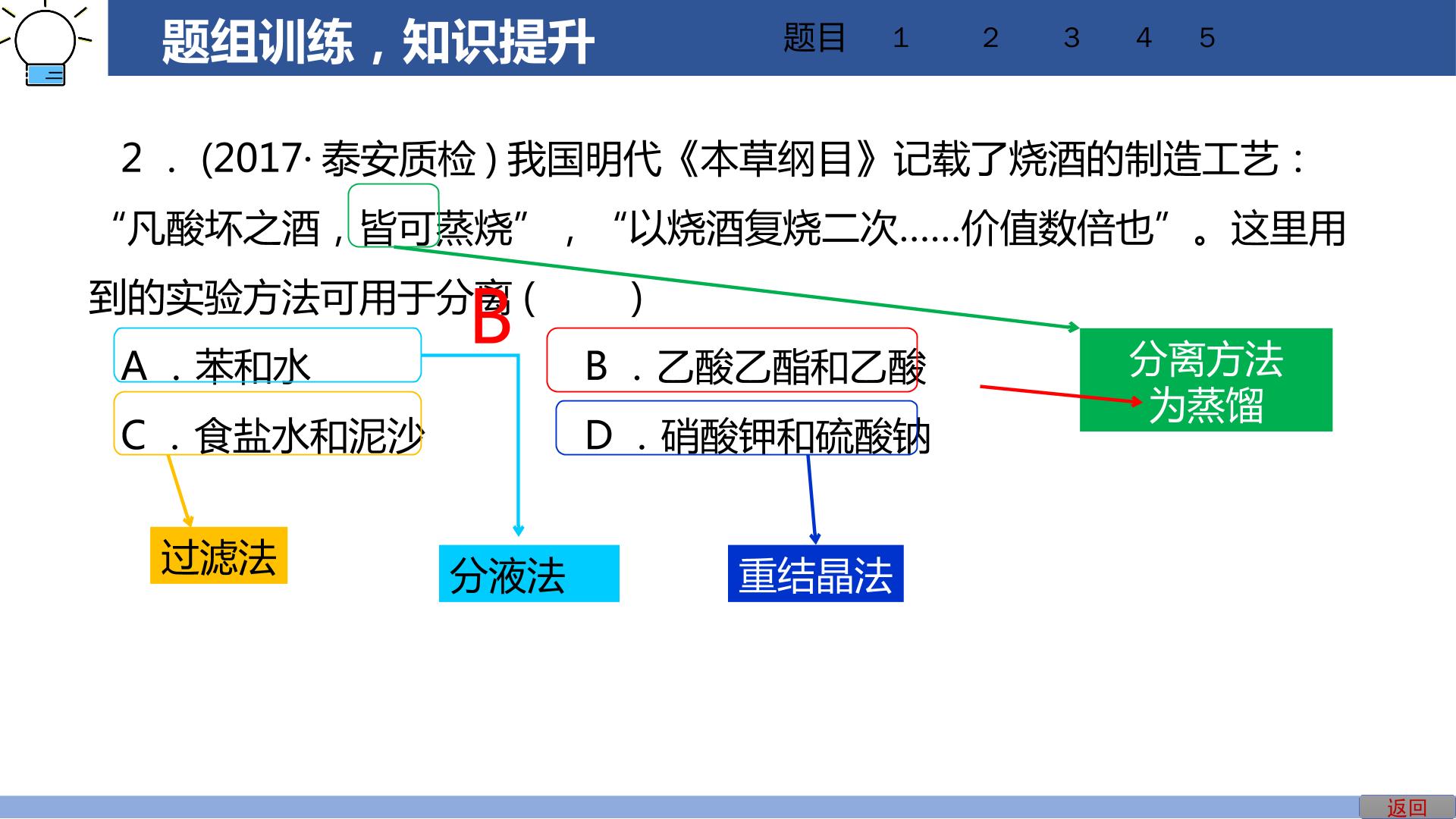Select option A 苯和水
The width and height of the screenshot is (1456, 819).
coord(268,356)
